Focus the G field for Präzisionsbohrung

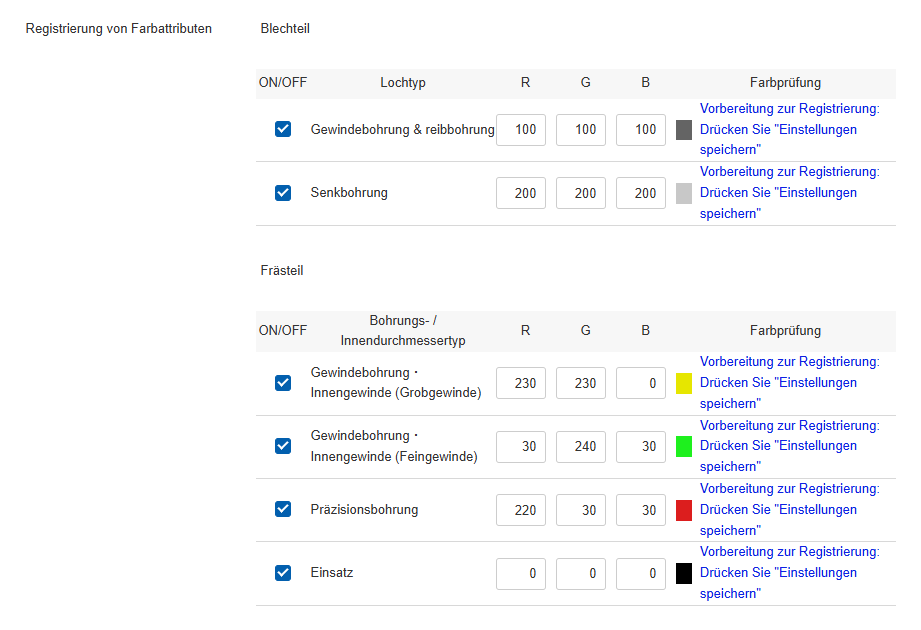pyautogui.click(x=581, y=510)
